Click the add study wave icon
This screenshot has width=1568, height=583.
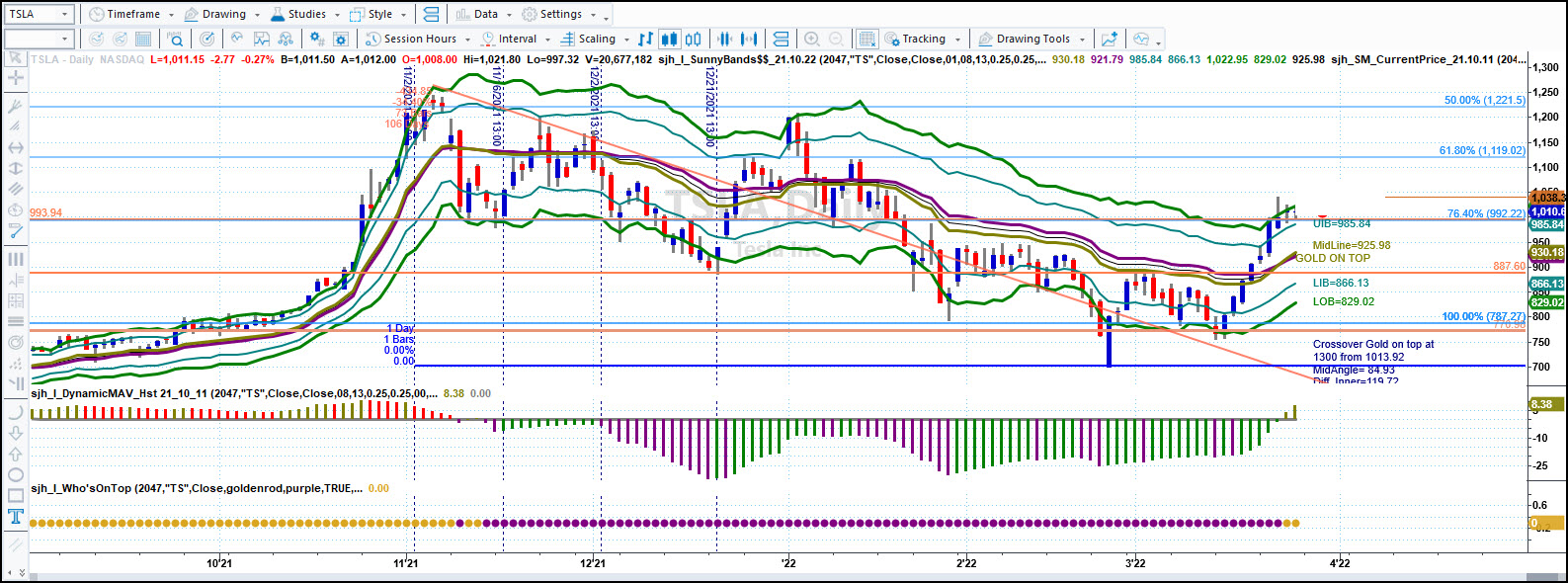click(237, 39)
